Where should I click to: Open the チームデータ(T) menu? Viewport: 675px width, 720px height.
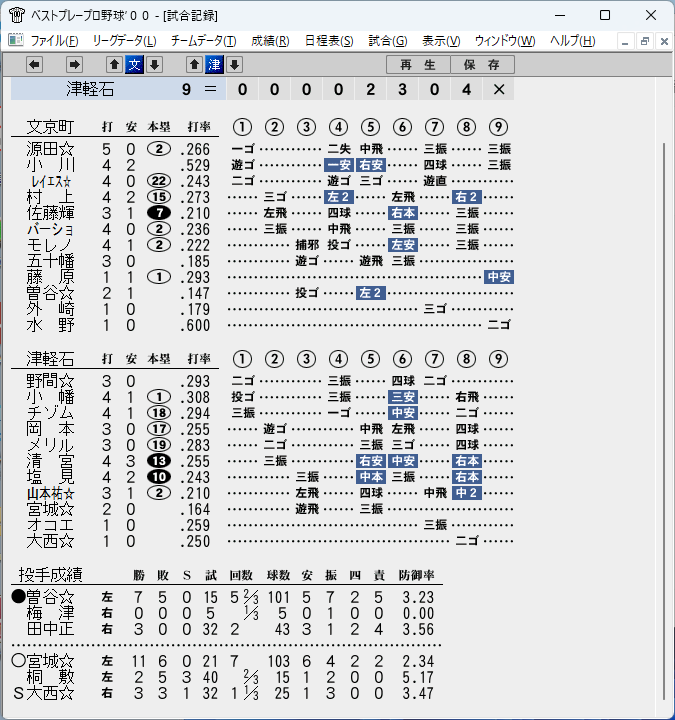click(x=204, y=41)
